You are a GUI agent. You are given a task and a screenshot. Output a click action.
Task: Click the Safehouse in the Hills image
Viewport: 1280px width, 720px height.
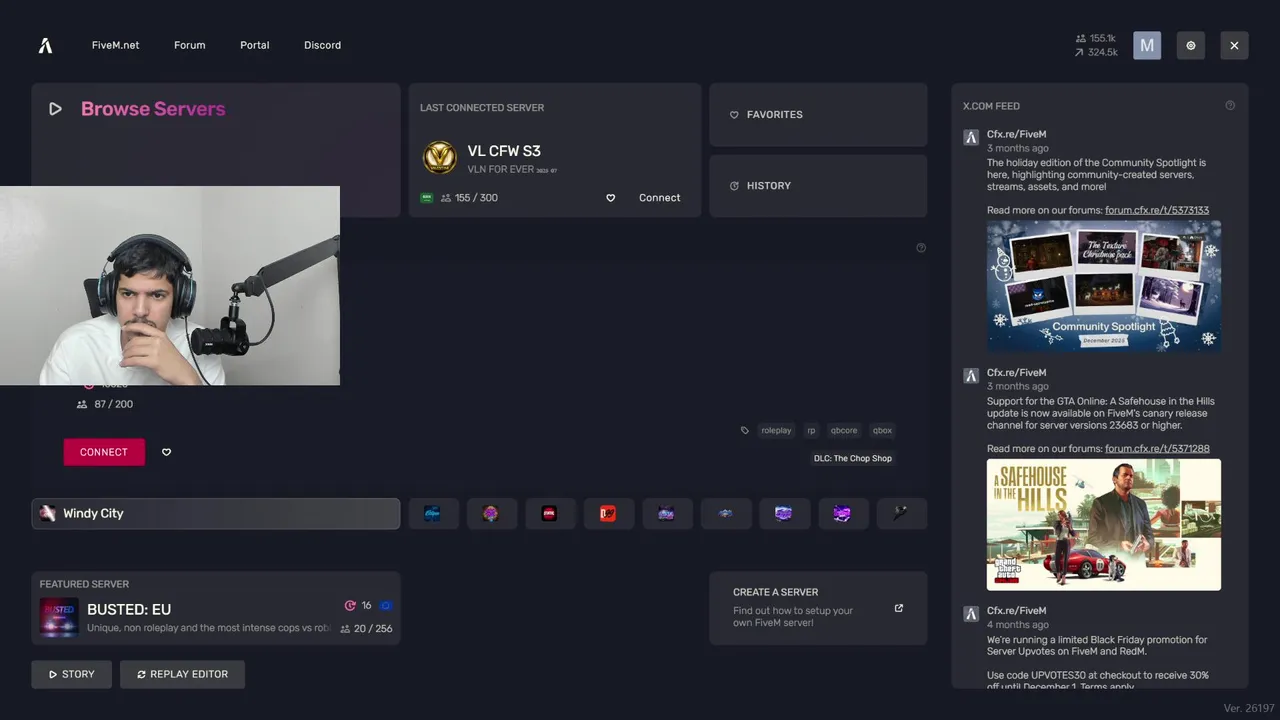pyautogui.click(x=1104, y=524)
